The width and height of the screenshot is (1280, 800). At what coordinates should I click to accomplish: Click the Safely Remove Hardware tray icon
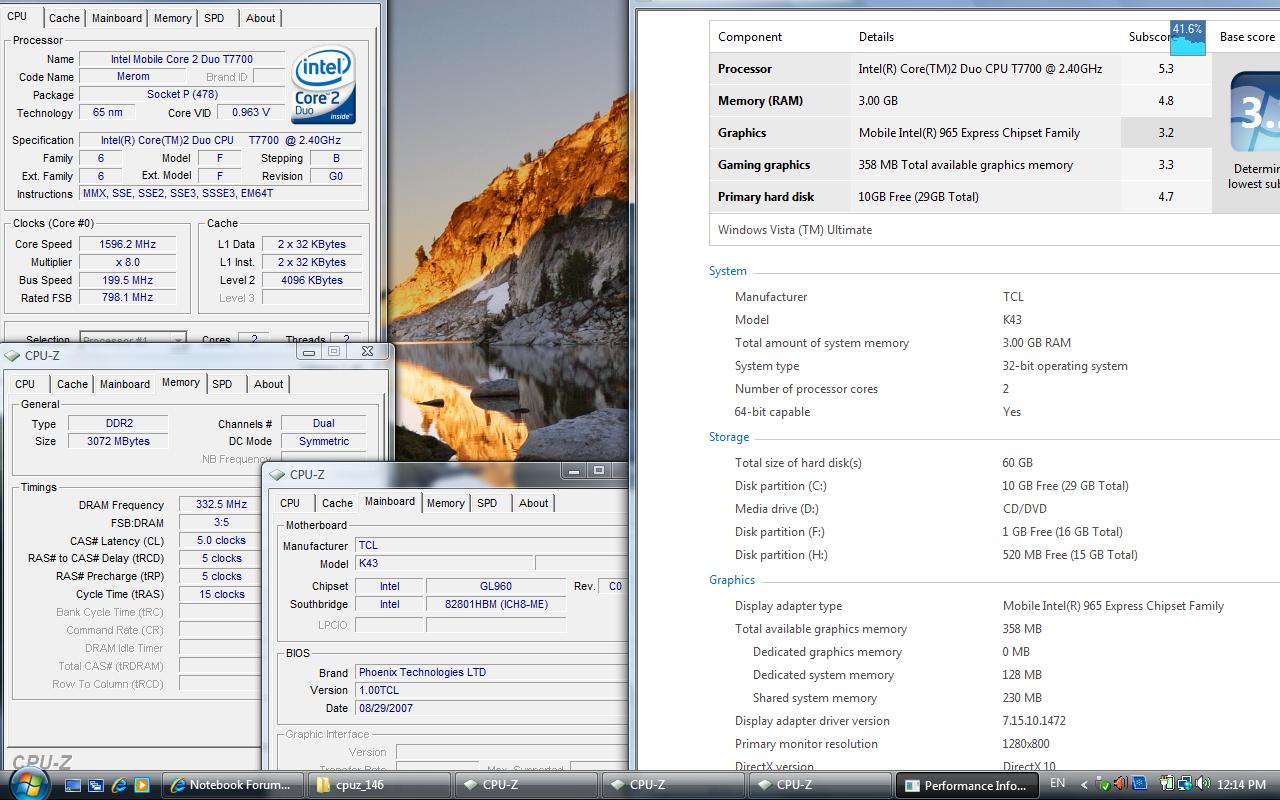pos(1103,784)
